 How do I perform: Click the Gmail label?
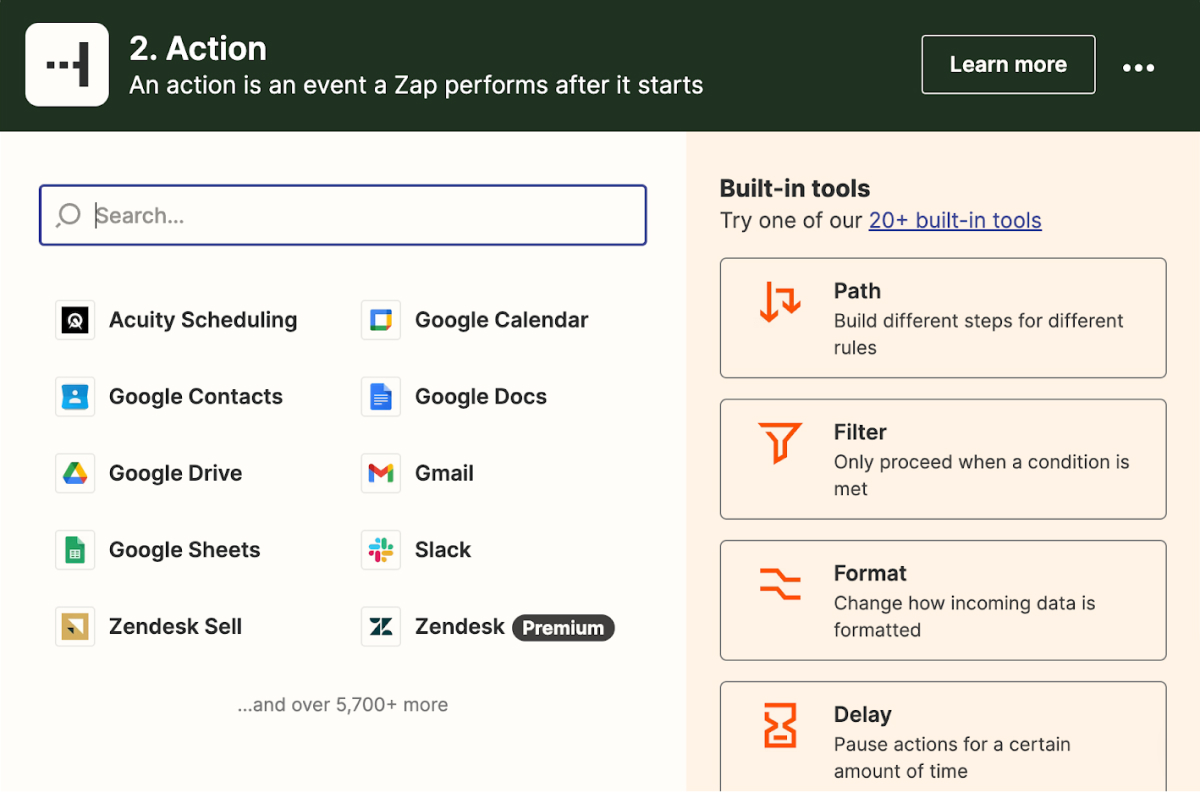445,473
